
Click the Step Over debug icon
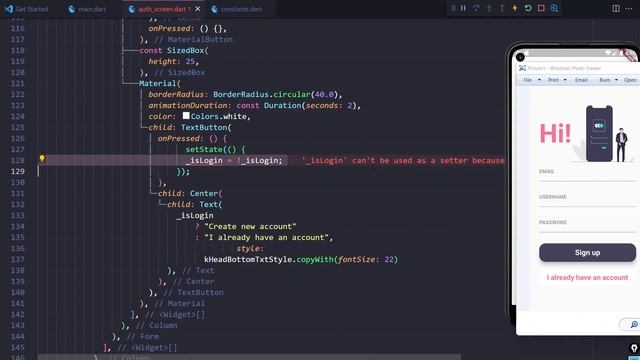[x=476, y=8]
